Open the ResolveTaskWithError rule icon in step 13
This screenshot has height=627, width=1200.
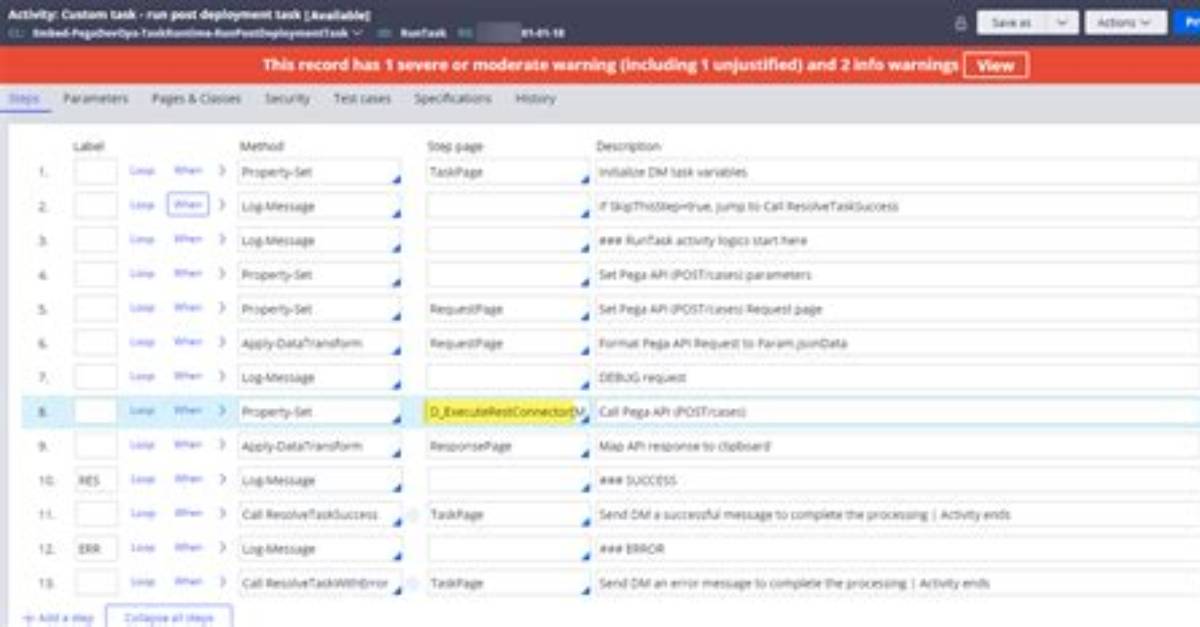point(412,583)
